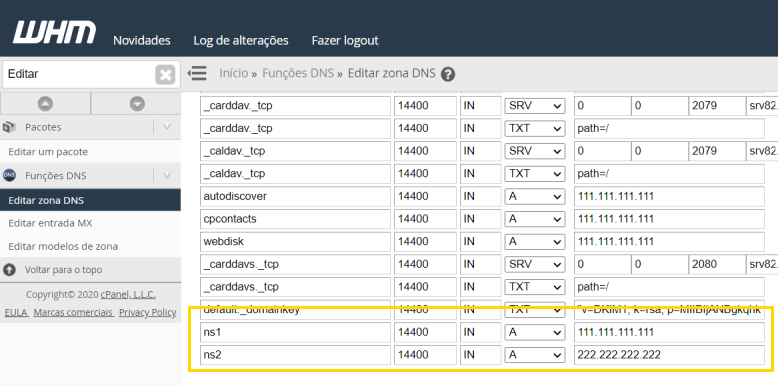Edit the webdisk name field
The width and height of the screenshot is (778, 386).
(x=295, y=242)
